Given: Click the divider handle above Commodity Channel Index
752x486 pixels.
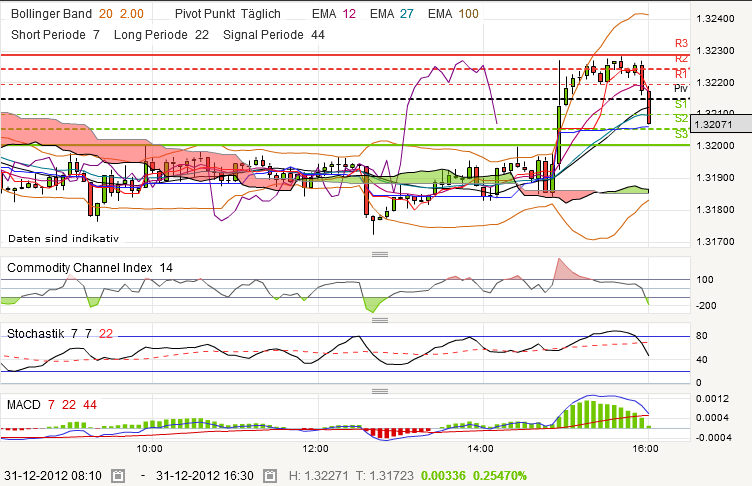Looking at the screenshot, I should tap(379, 255).
